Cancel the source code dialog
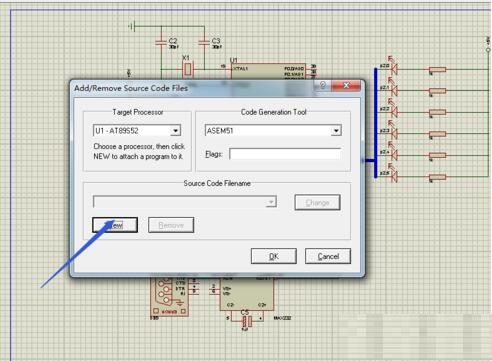This screenshot has height=361, width=492. coord(328,256)
